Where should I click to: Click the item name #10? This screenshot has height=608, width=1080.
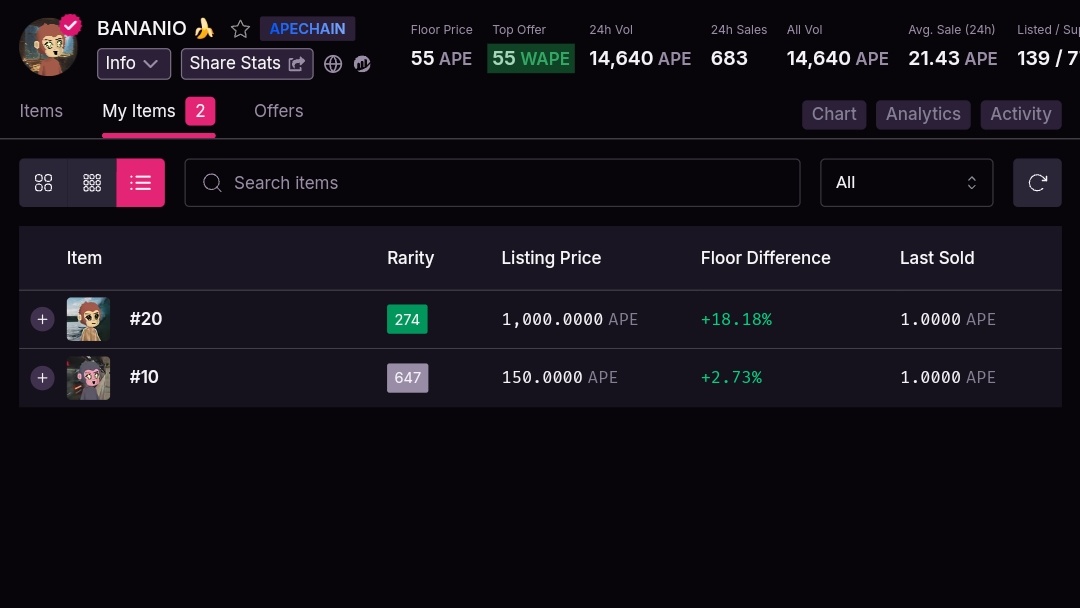(144, 377)
